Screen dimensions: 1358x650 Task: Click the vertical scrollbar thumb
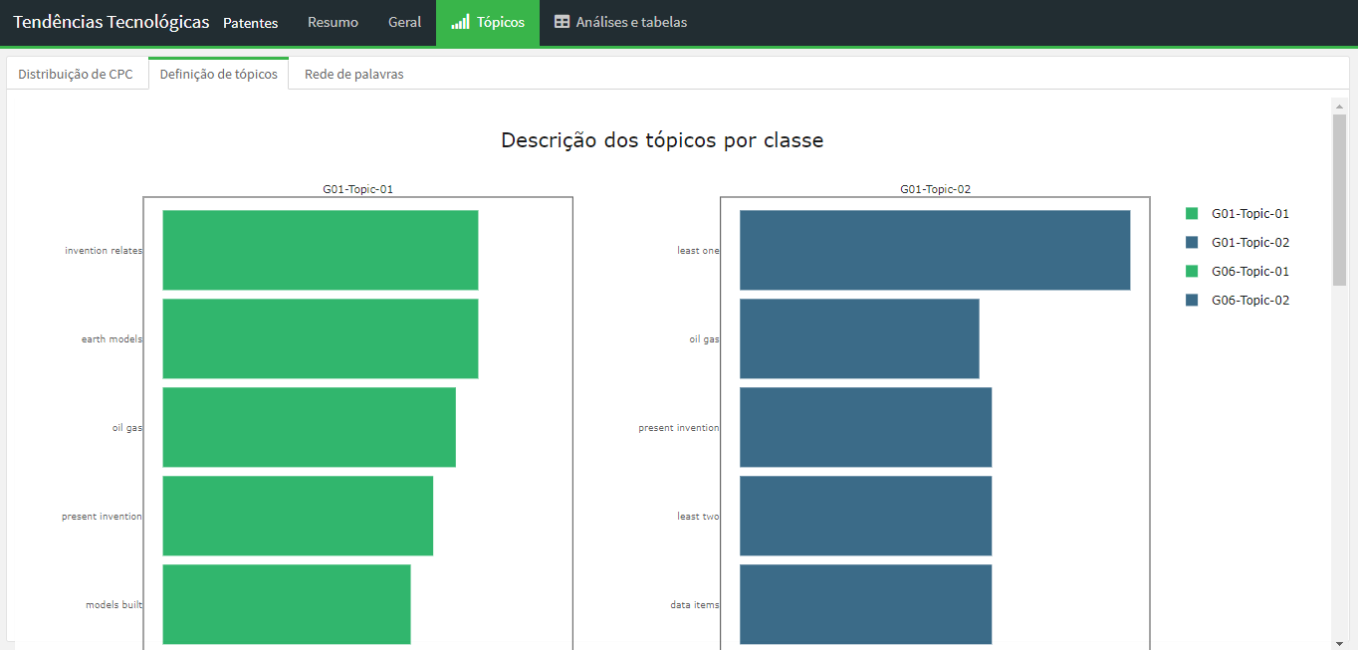(1339, 200)
